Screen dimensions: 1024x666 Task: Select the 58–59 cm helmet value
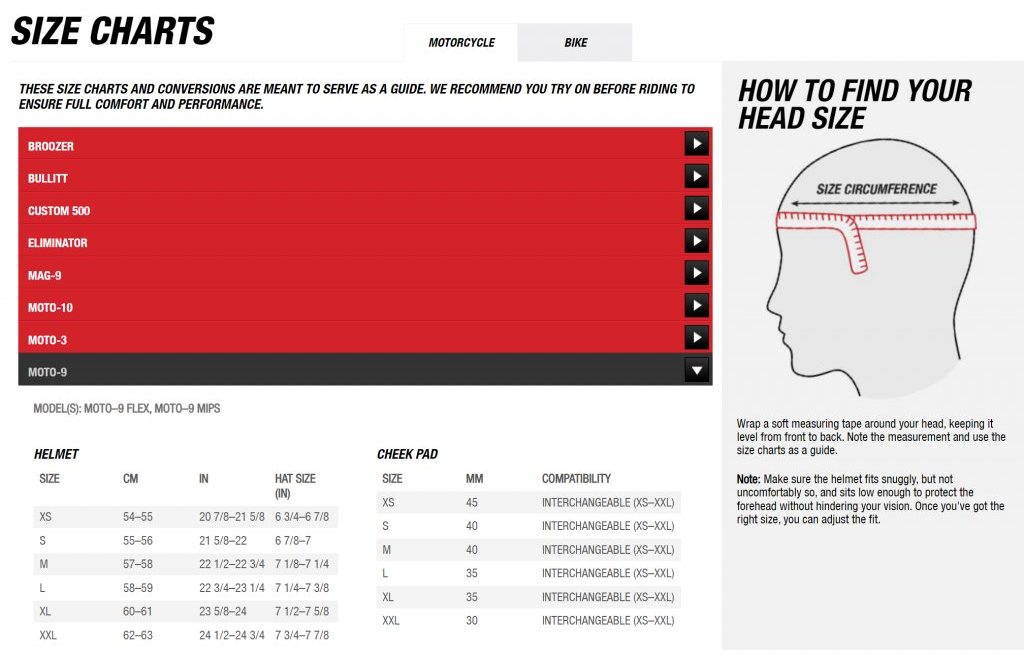138,588
